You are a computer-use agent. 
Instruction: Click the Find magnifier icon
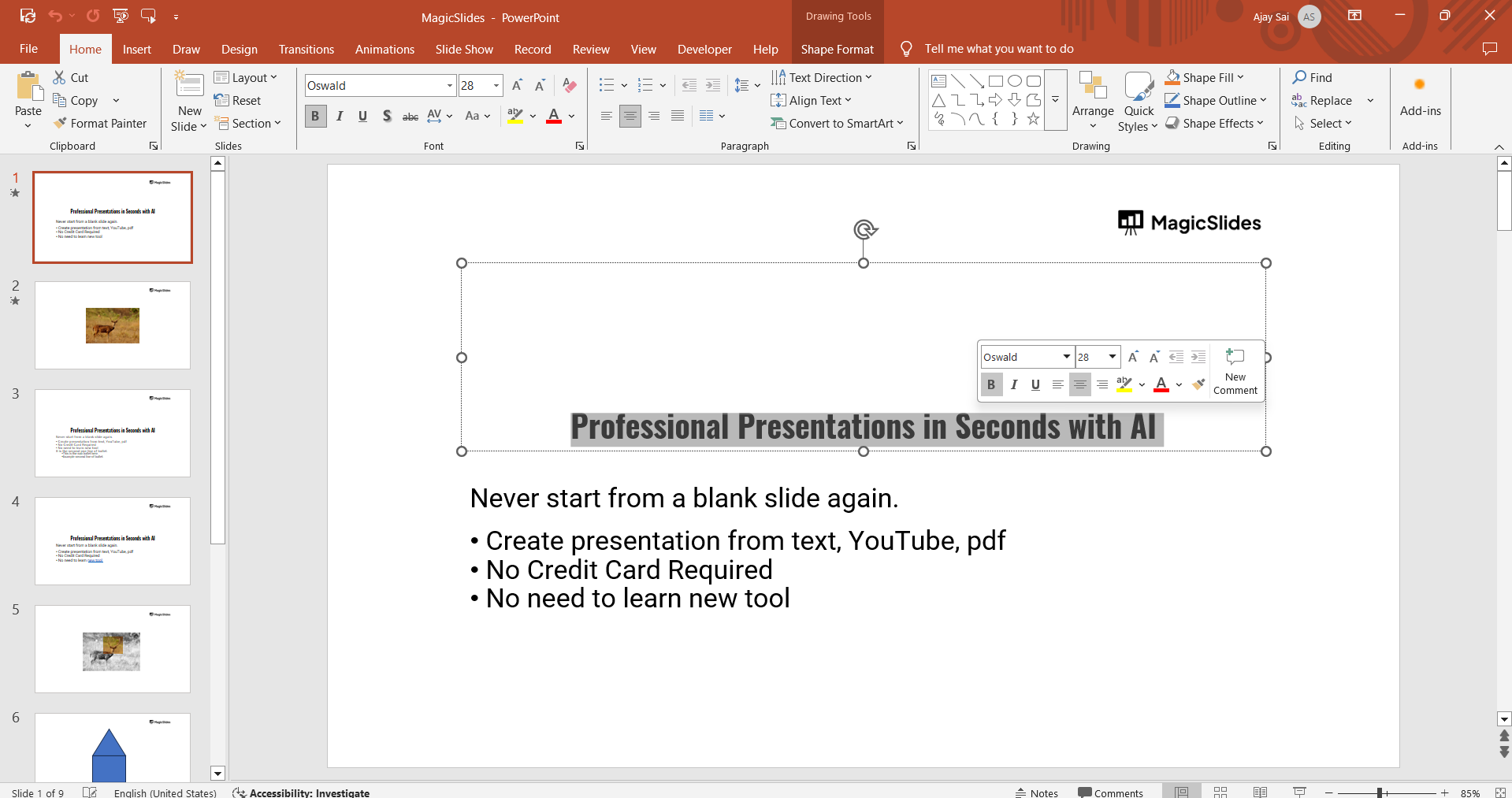pos(1299,77)
